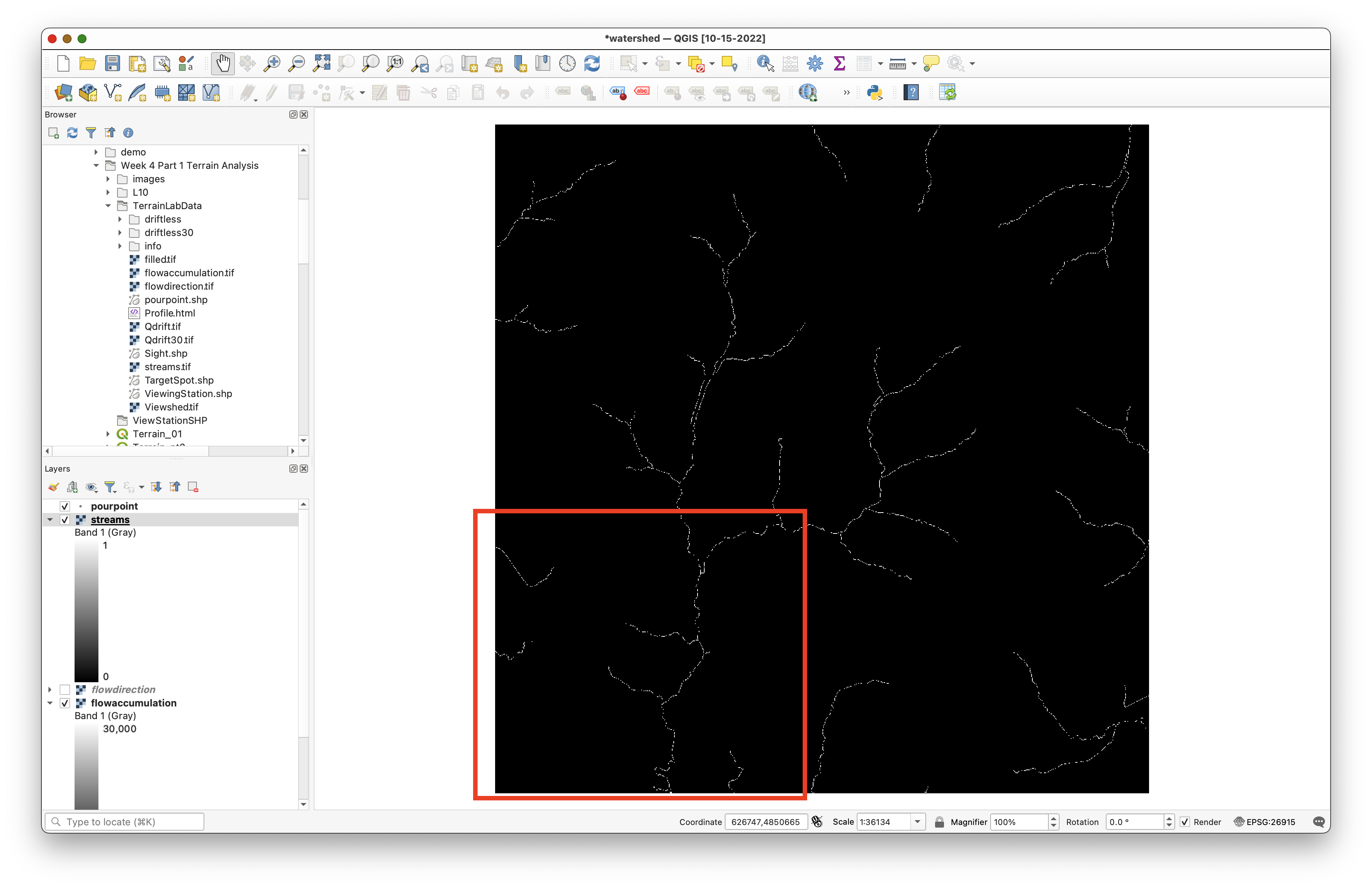This screenshot has height=888, width=1372.
Task: Collapse the streams layer legend
Action: [50, 520]
